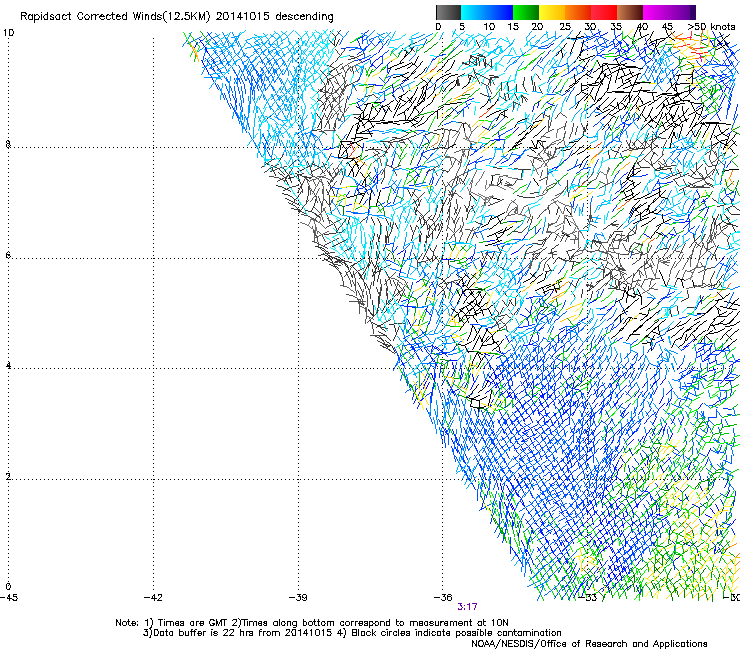Viewport: 740px width, 650px height.
Task: Click the dark purple 45-50 knots legend color
Action: [682, 12]
